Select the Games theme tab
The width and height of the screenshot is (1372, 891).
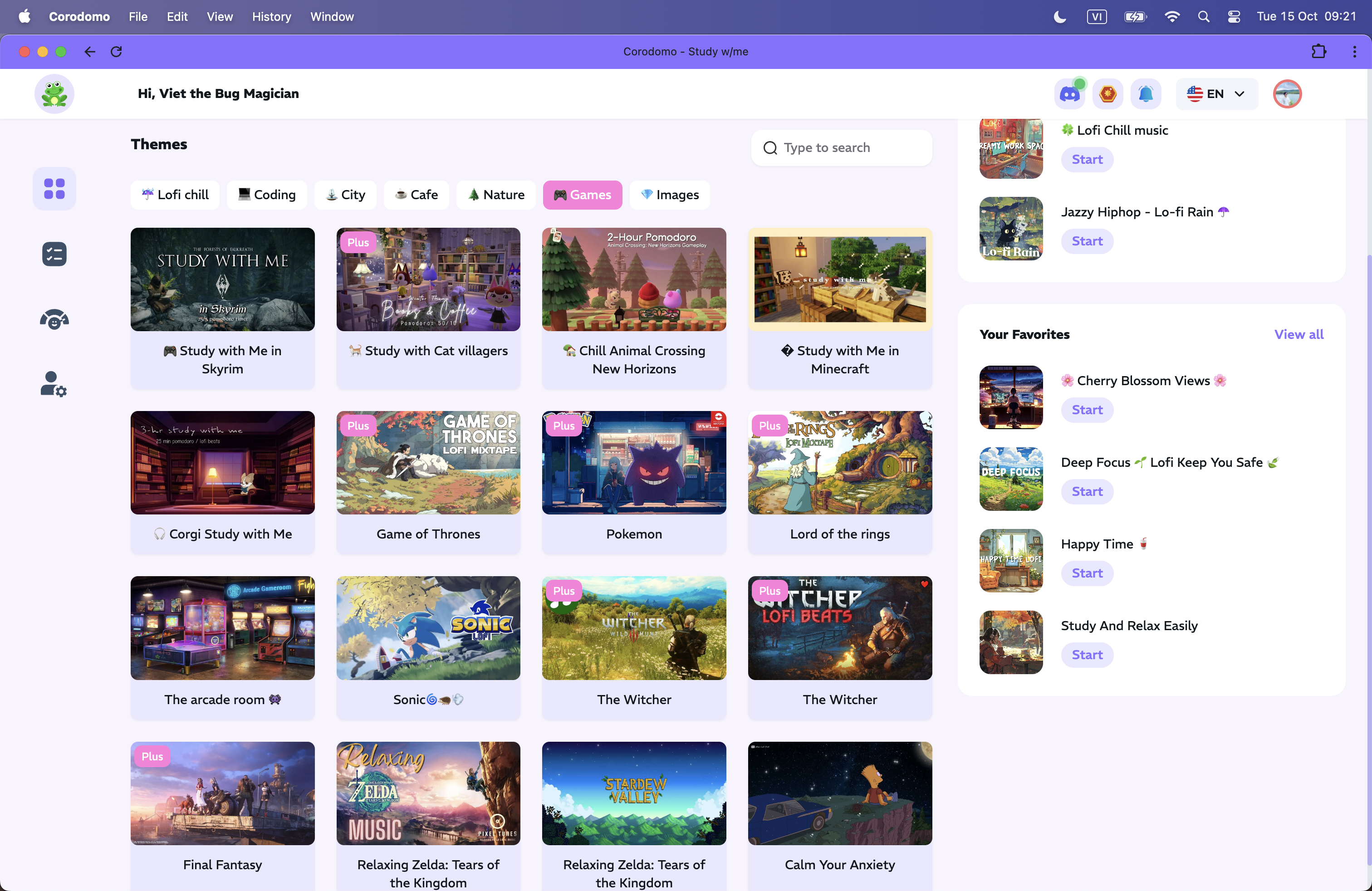(582, 195)
